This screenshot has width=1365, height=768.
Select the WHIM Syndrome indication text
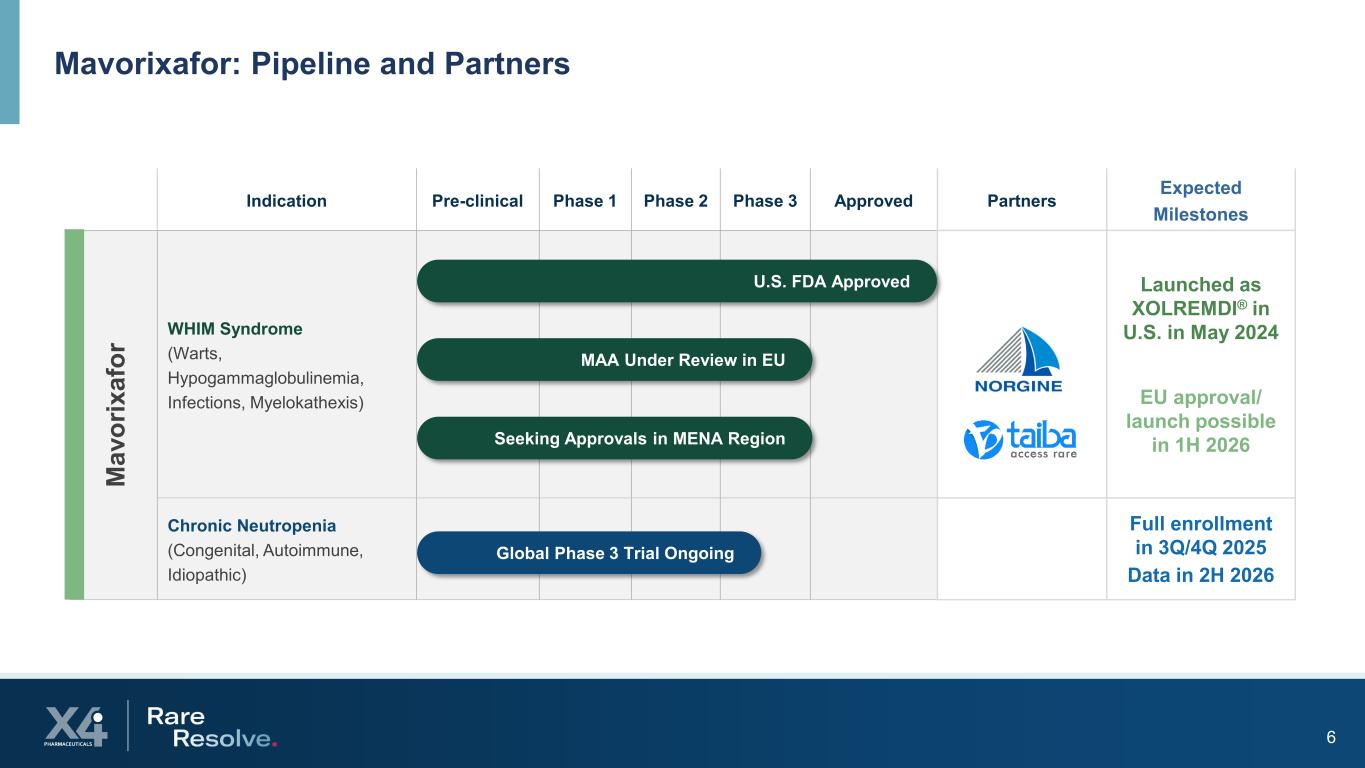pyautogui.click(x=235, y=329)
